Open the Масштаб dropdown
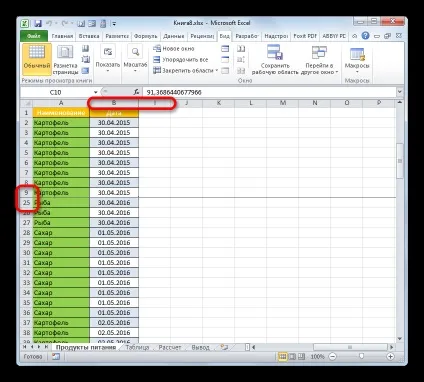 pyautogui.click(x=135, y=60)
